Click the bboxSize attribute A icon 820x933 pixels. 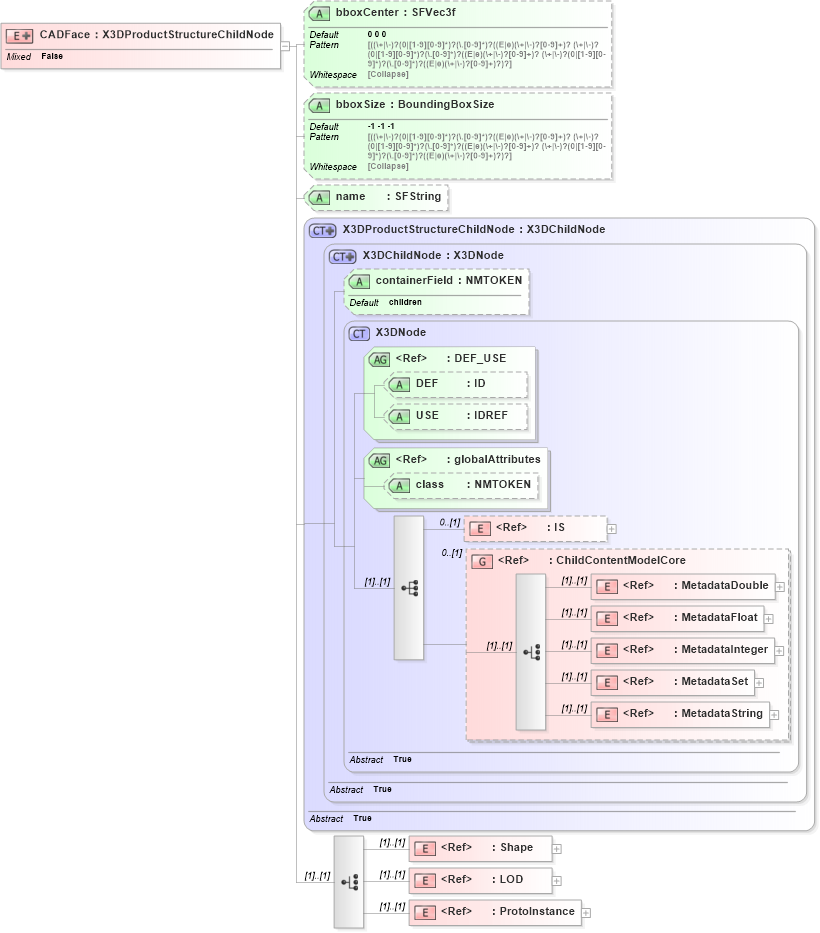(320, 106)
